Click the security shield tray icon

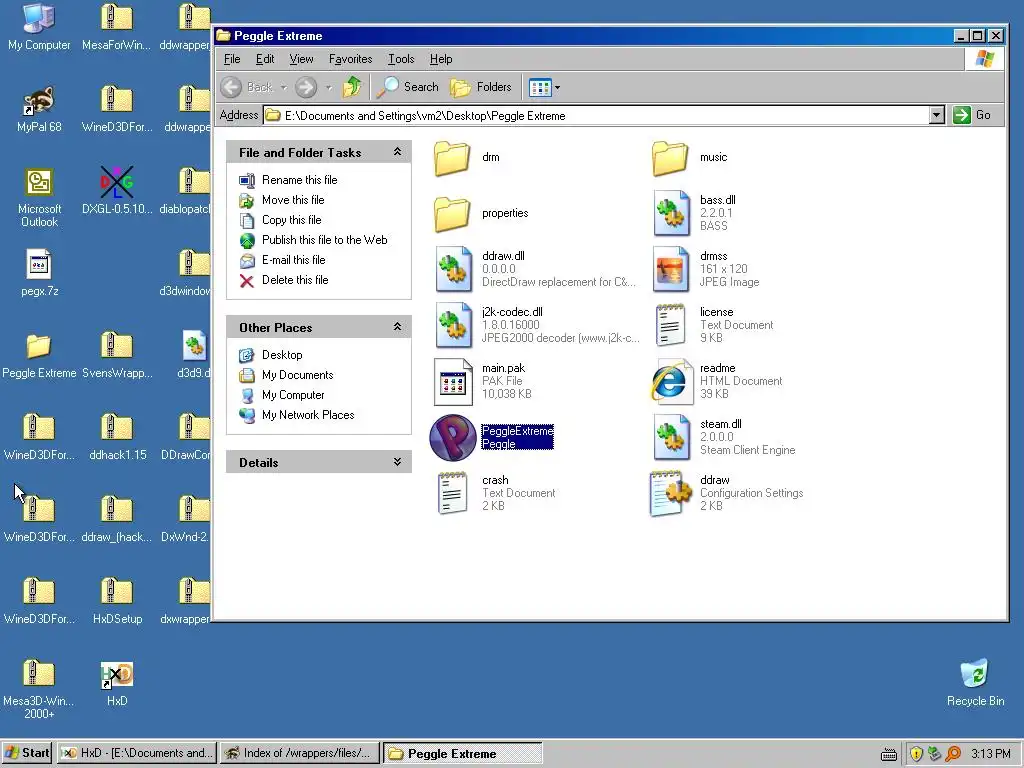916,754
